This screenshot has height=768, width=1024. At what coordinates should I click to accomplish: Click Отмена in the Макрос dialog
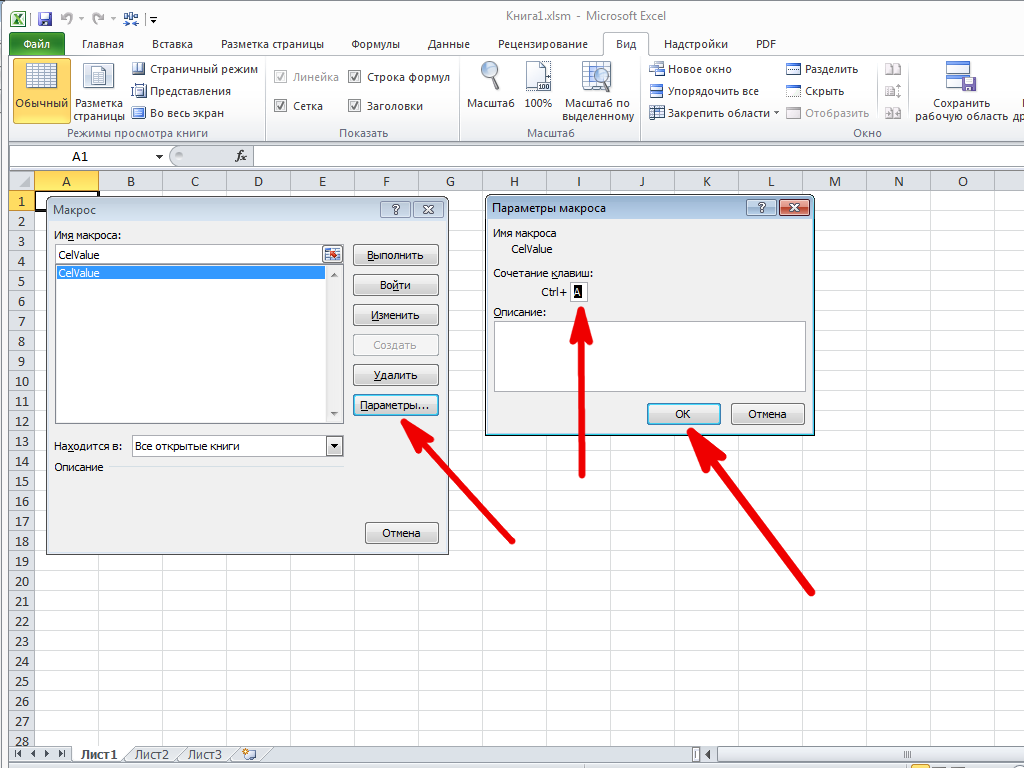[401, 533]
